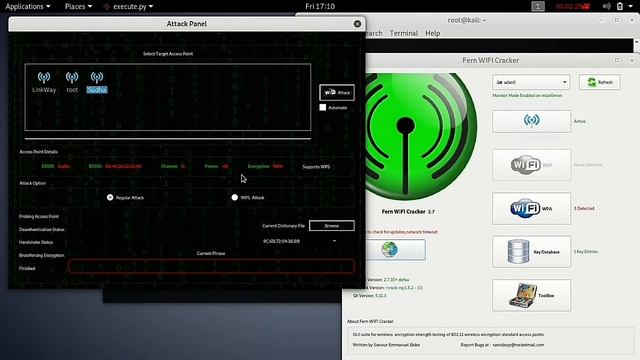
Task: Click the volume icon in top bar
Action: 607,6
